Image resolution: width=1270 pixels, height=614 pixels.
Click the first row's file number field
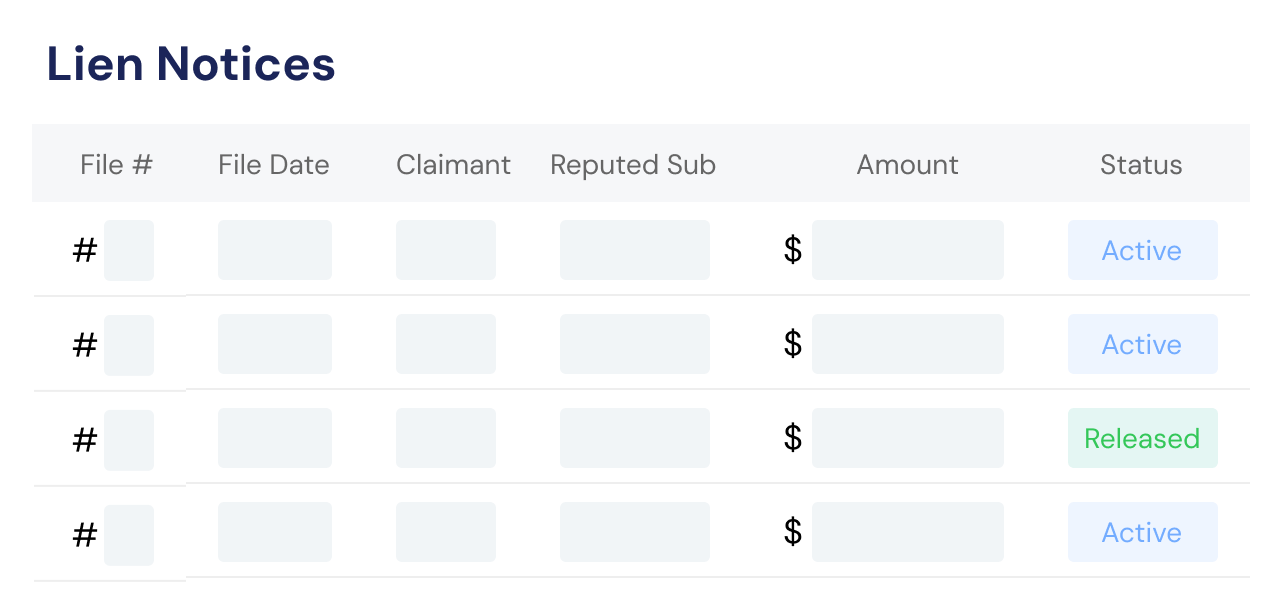[x=129, y=250]
